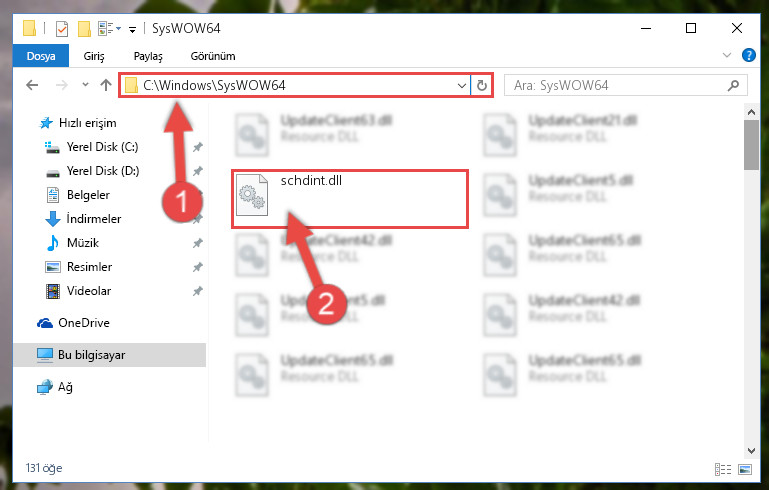This screenshot has height=490, width=769.
Task: Click the new folder toolbar icon
Action: (x=84, y=29)
